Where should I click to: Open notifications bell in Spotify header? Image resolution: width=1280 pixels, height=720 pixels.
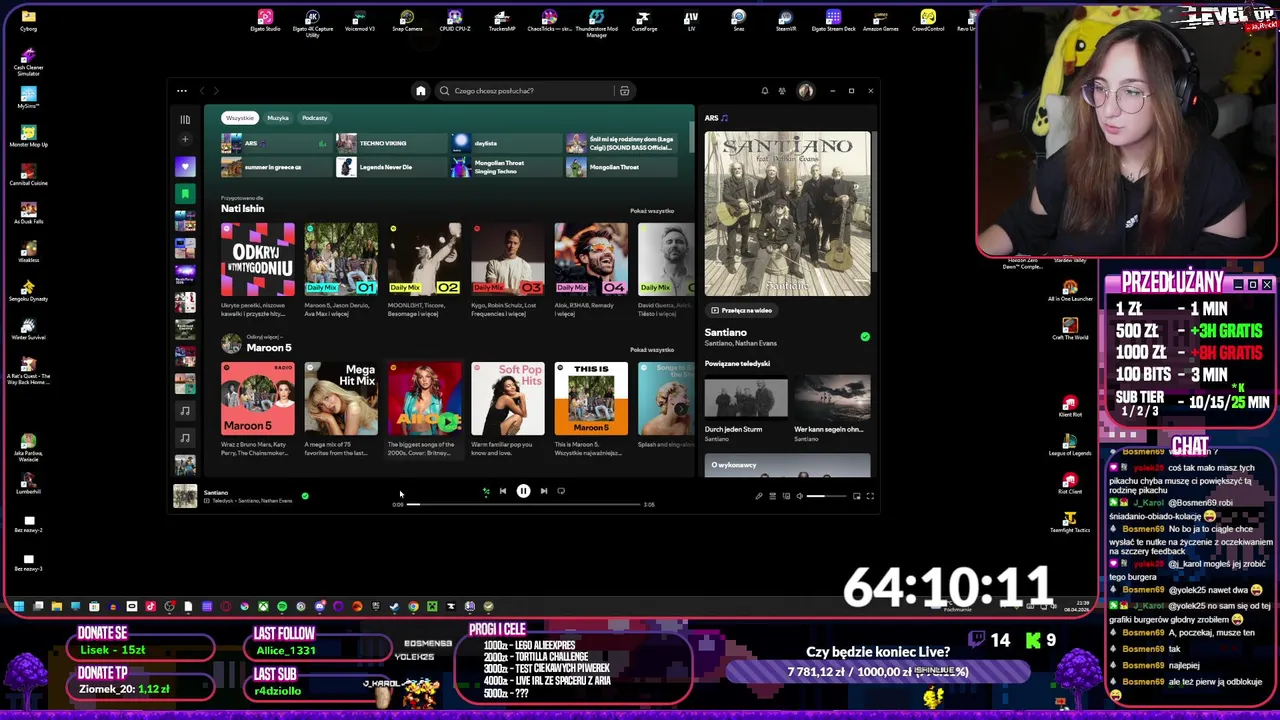click(765, 91)
